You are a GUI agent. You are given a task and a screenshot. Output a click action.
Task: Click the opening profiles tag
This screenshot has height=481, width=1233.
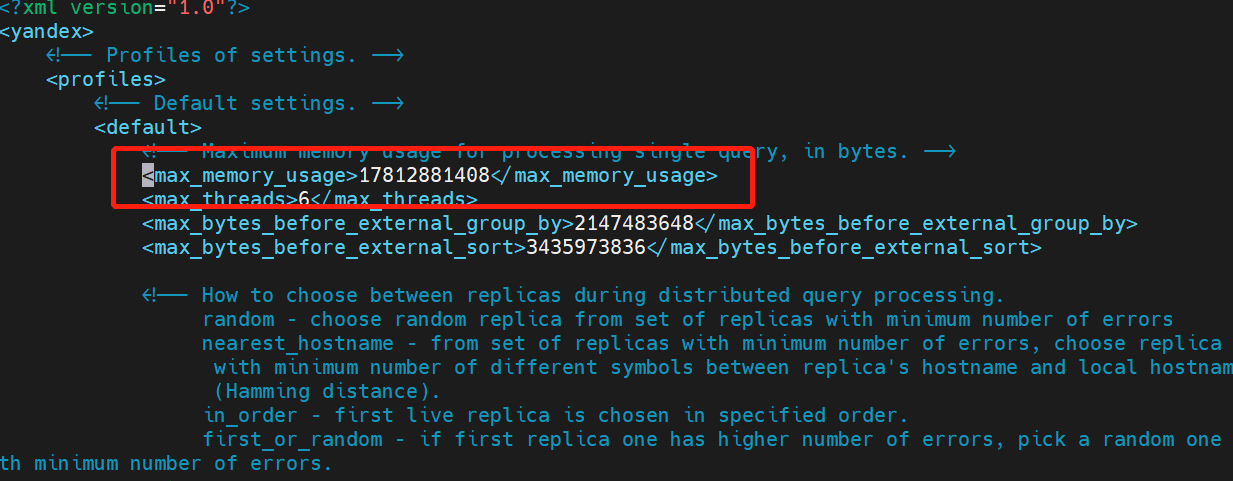click(x=106, y=80)
